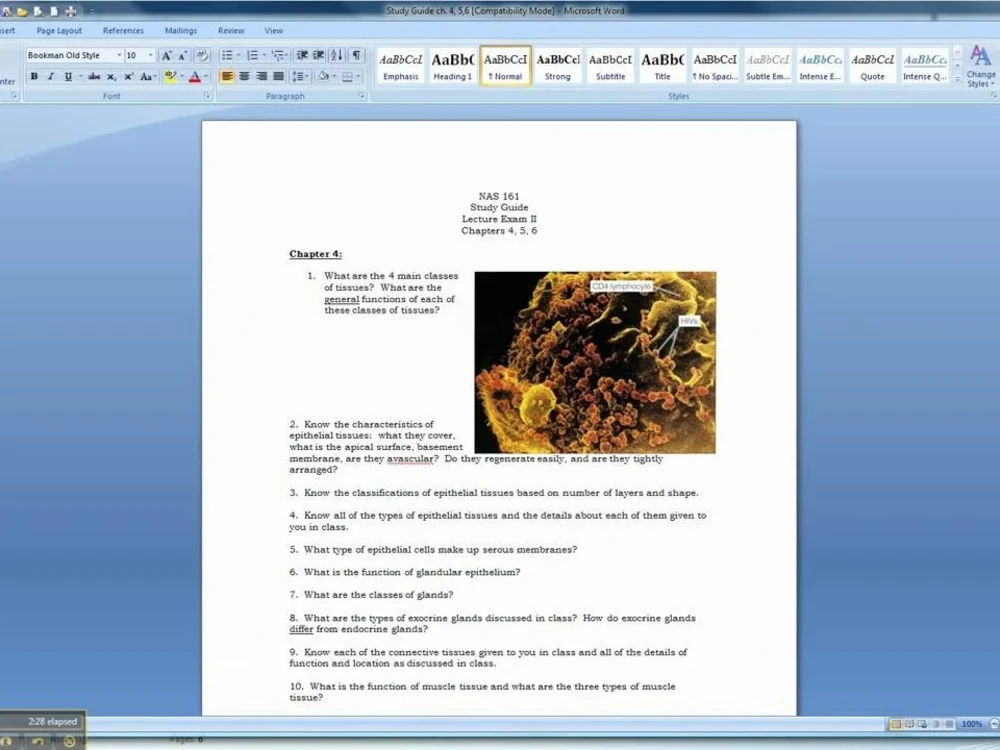Image resolution: width=1000 pixels, height=750 pixels.
Task: Click the font color red A swatch
Action: click(x=195, y=77)
